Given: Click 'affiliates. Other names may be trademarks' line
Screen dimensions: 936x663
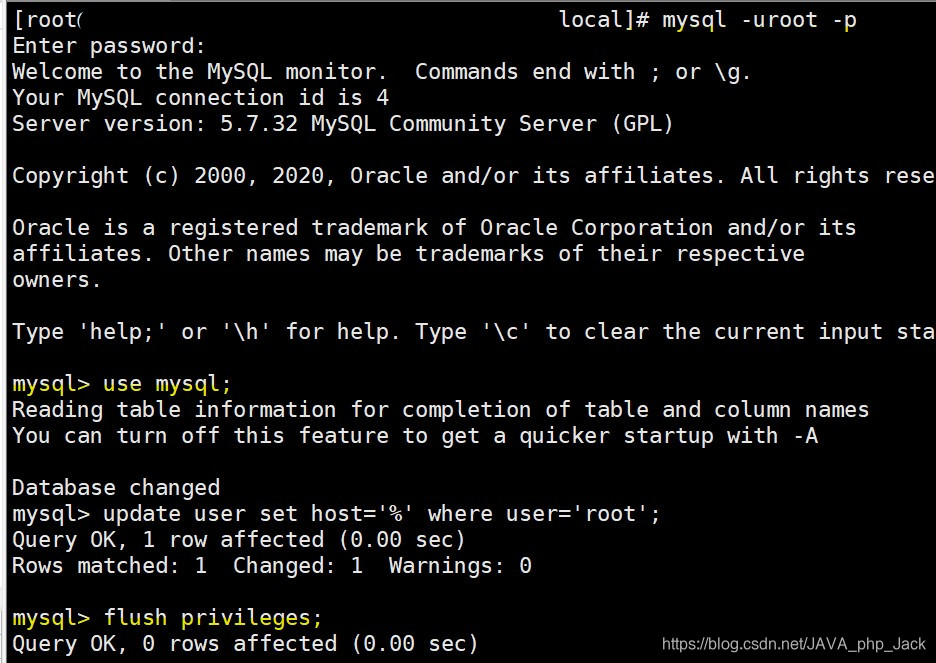Looking at the screenshot, I should [408, 254].
